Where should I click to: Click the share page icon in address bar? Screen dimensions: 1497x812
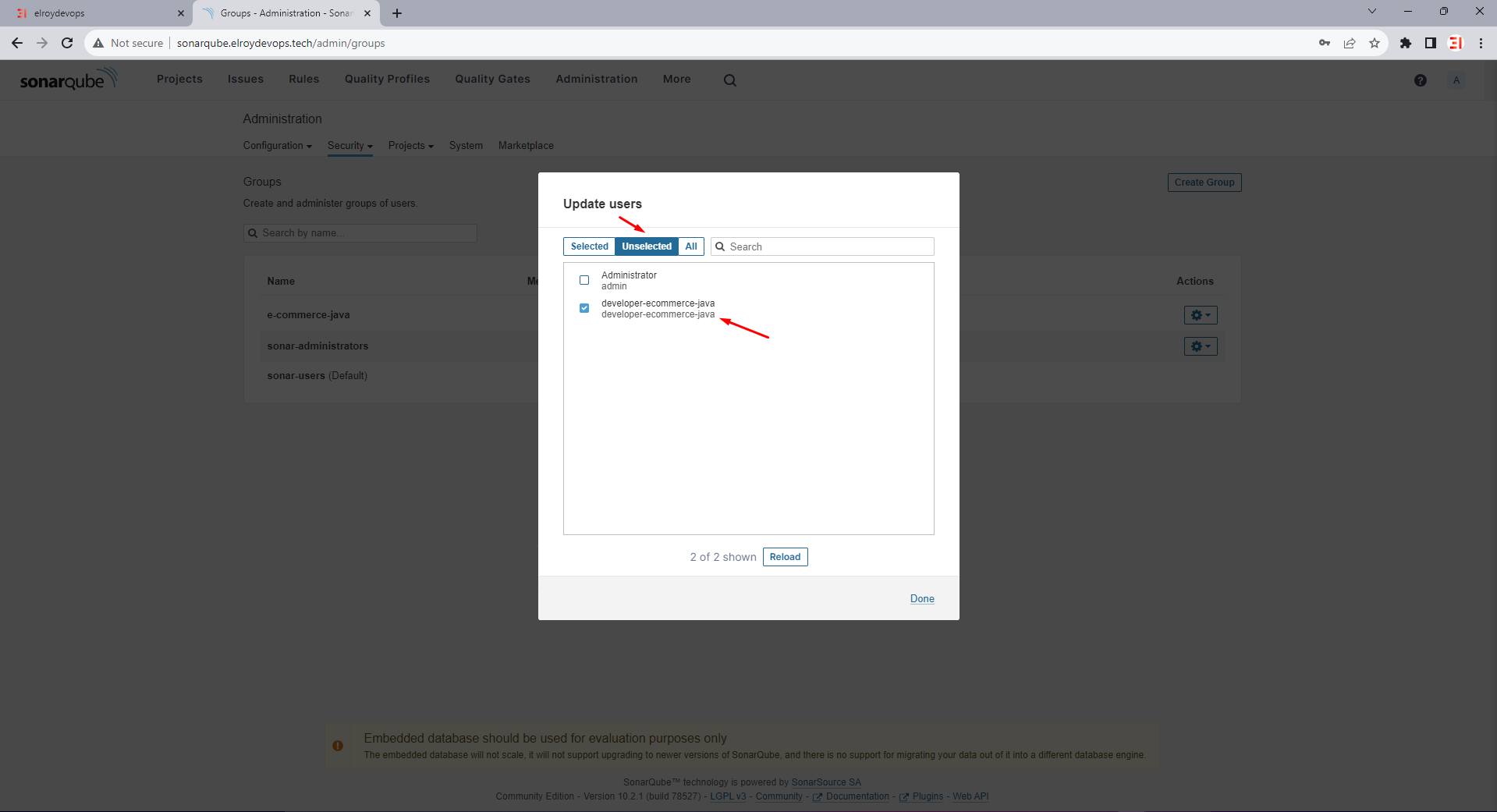tap(1350, 43)
